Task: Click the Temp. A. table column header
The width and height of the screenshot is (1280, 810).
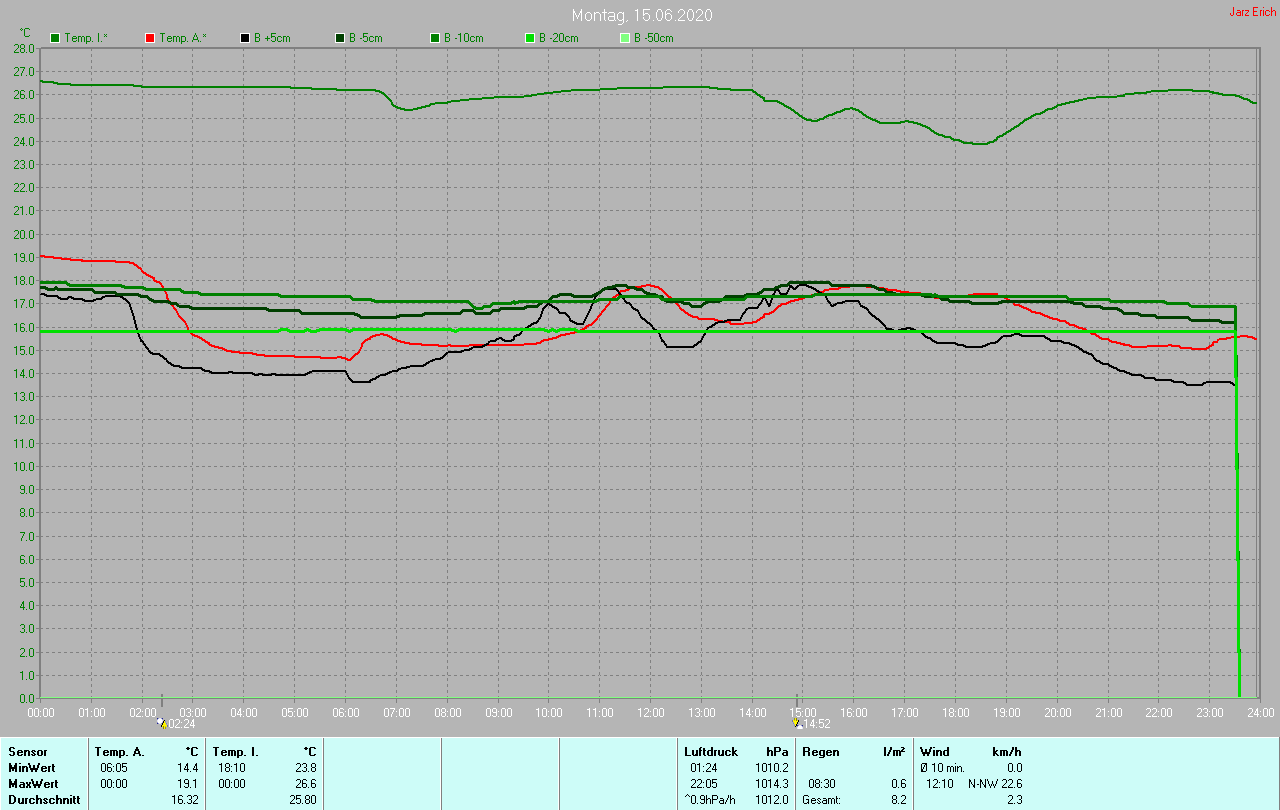Action: (119, 751)
